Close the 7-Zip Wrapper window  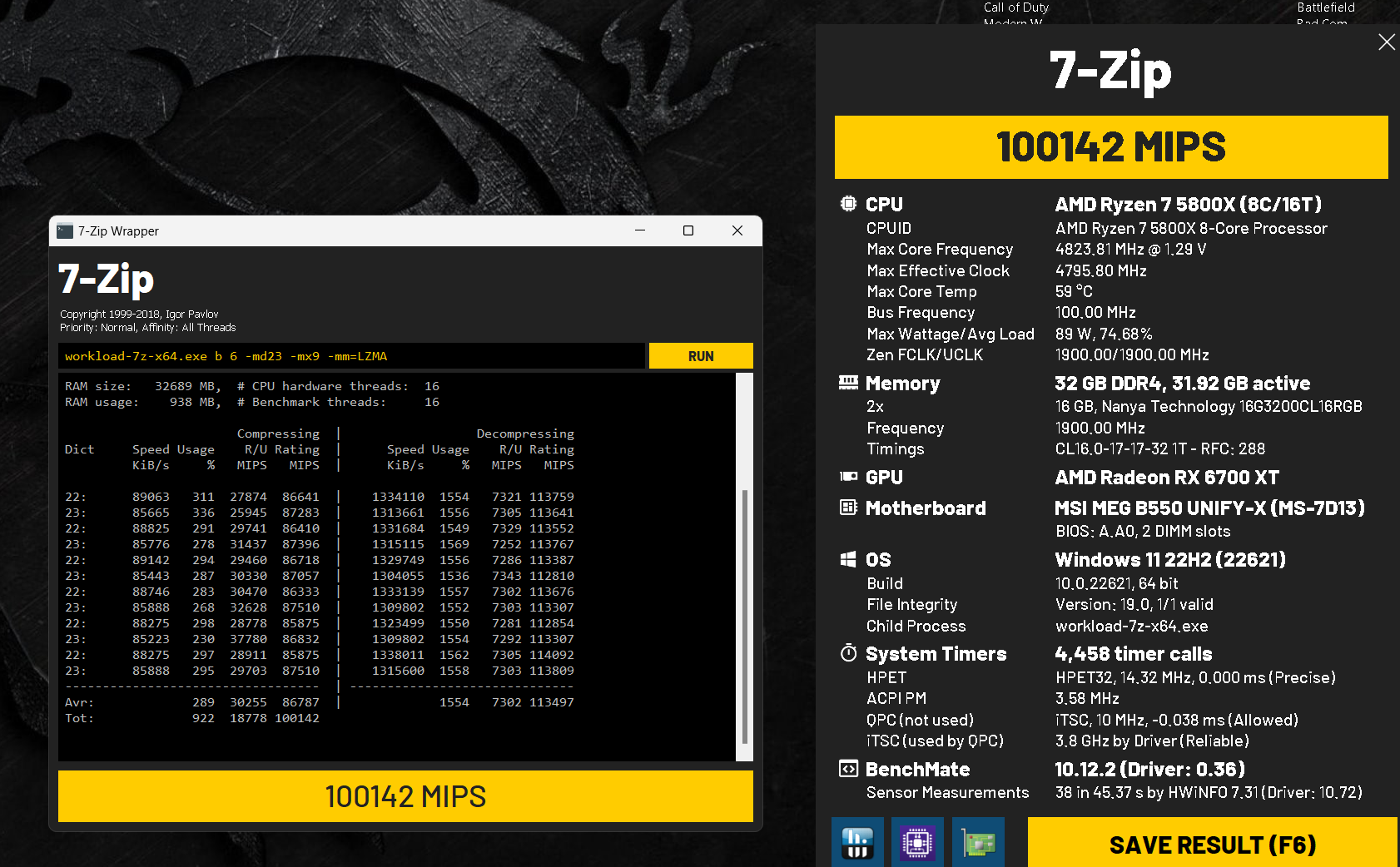click(x=737, y=230)
